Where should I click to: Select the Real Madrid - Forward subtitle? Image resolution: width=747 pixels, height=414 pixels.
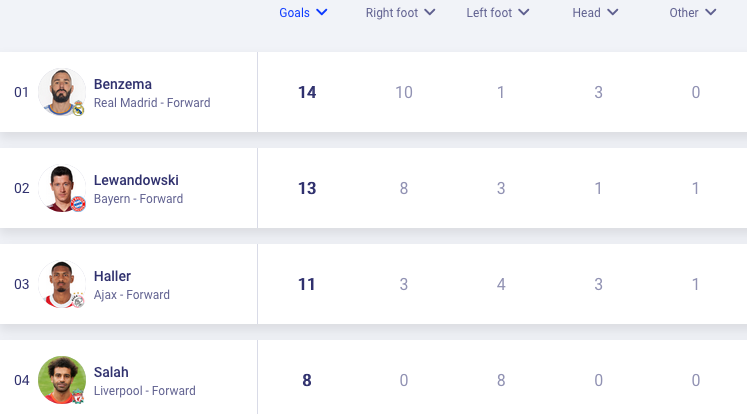[x=152, y=103]
